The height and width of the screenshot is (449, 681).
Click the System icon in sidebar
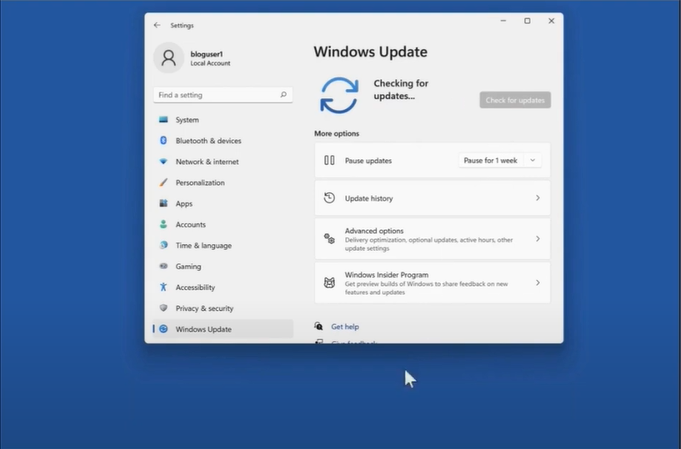pos(163,120)
